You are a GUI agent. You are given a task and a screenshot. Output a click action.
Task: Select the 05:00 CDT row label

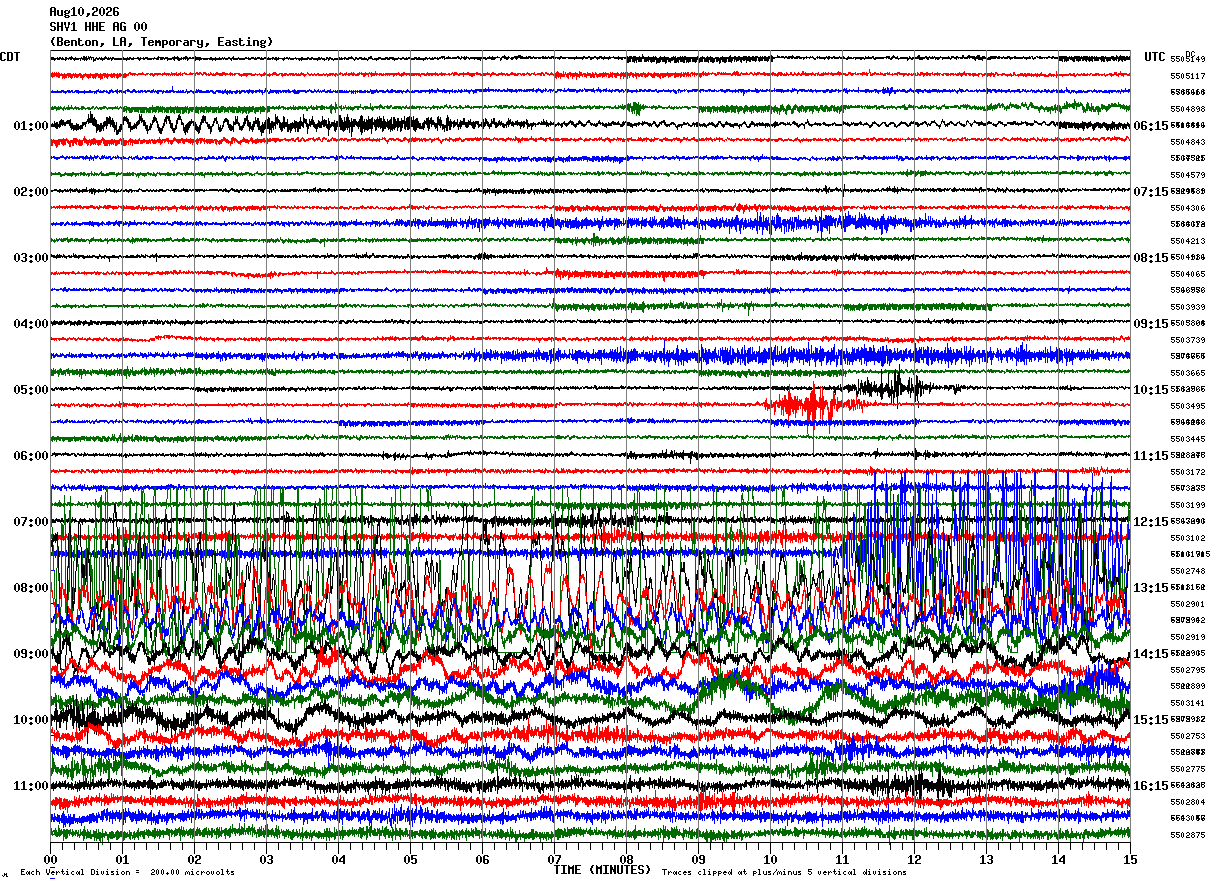coord(31,390)
